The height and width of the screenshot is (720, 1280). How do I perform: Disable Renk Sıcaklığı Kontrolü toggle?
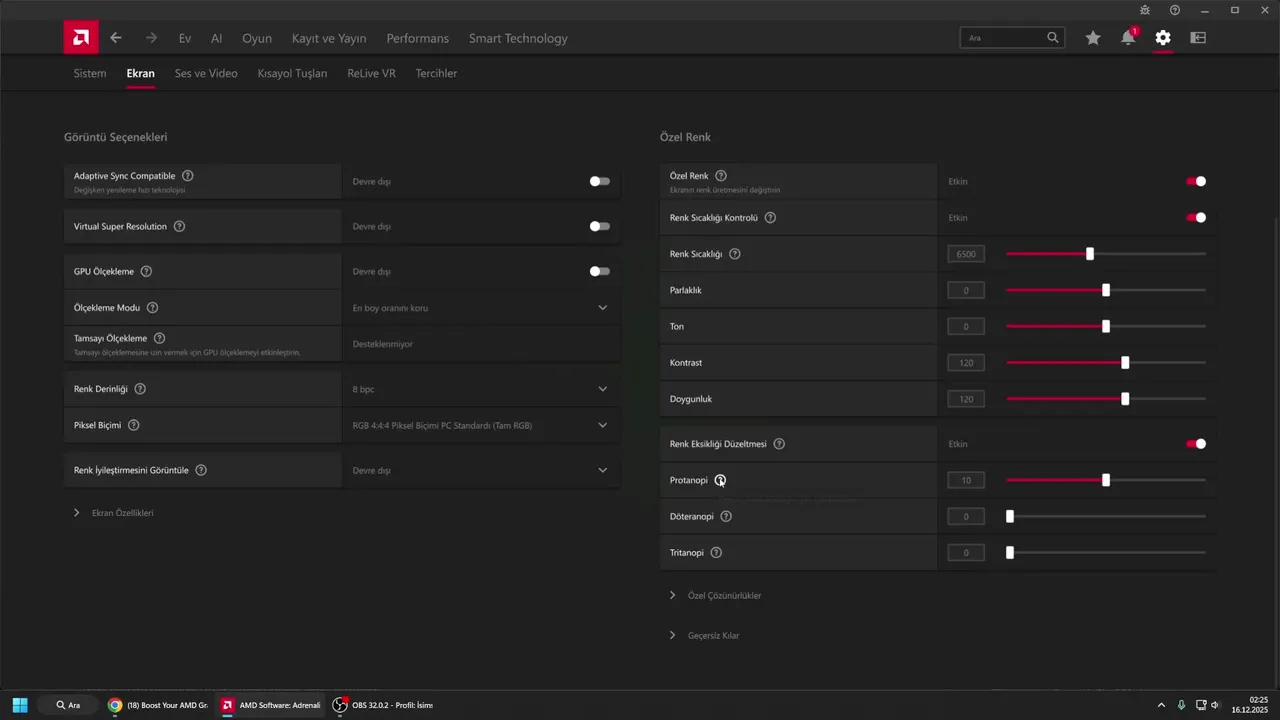(1196, 217)
